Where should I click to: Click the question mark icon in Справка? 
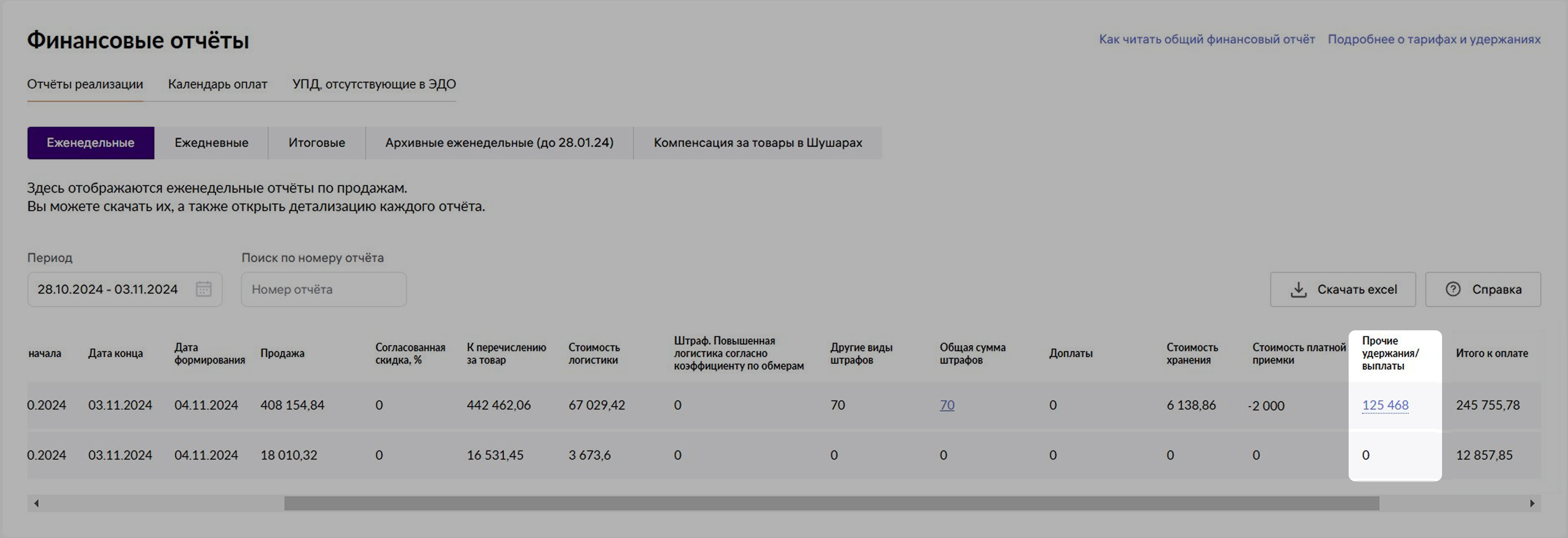(x=1453, y=289)
